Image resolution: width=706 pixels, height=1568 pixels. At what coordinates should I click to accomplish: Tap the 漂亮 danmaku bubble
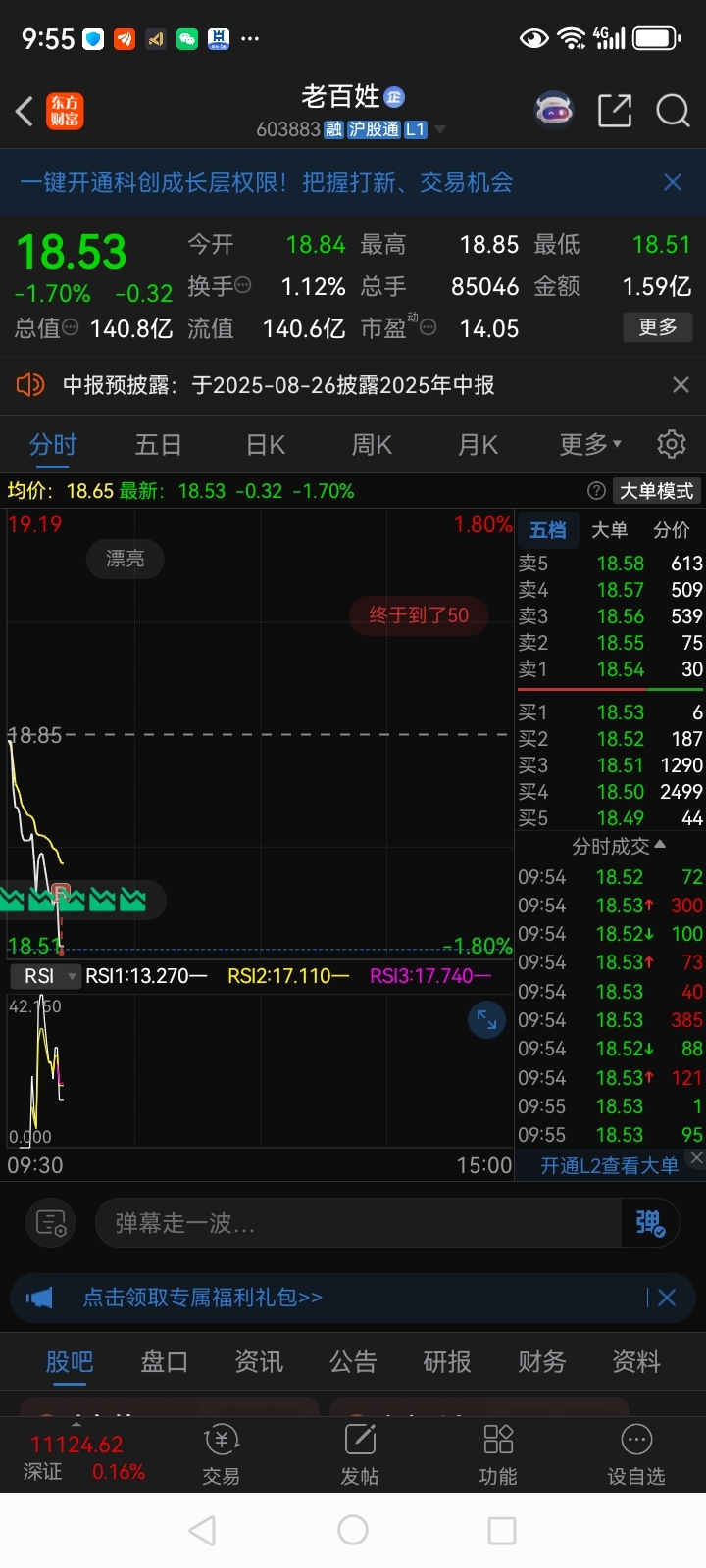pyautogui.click(x=126, y=559)
